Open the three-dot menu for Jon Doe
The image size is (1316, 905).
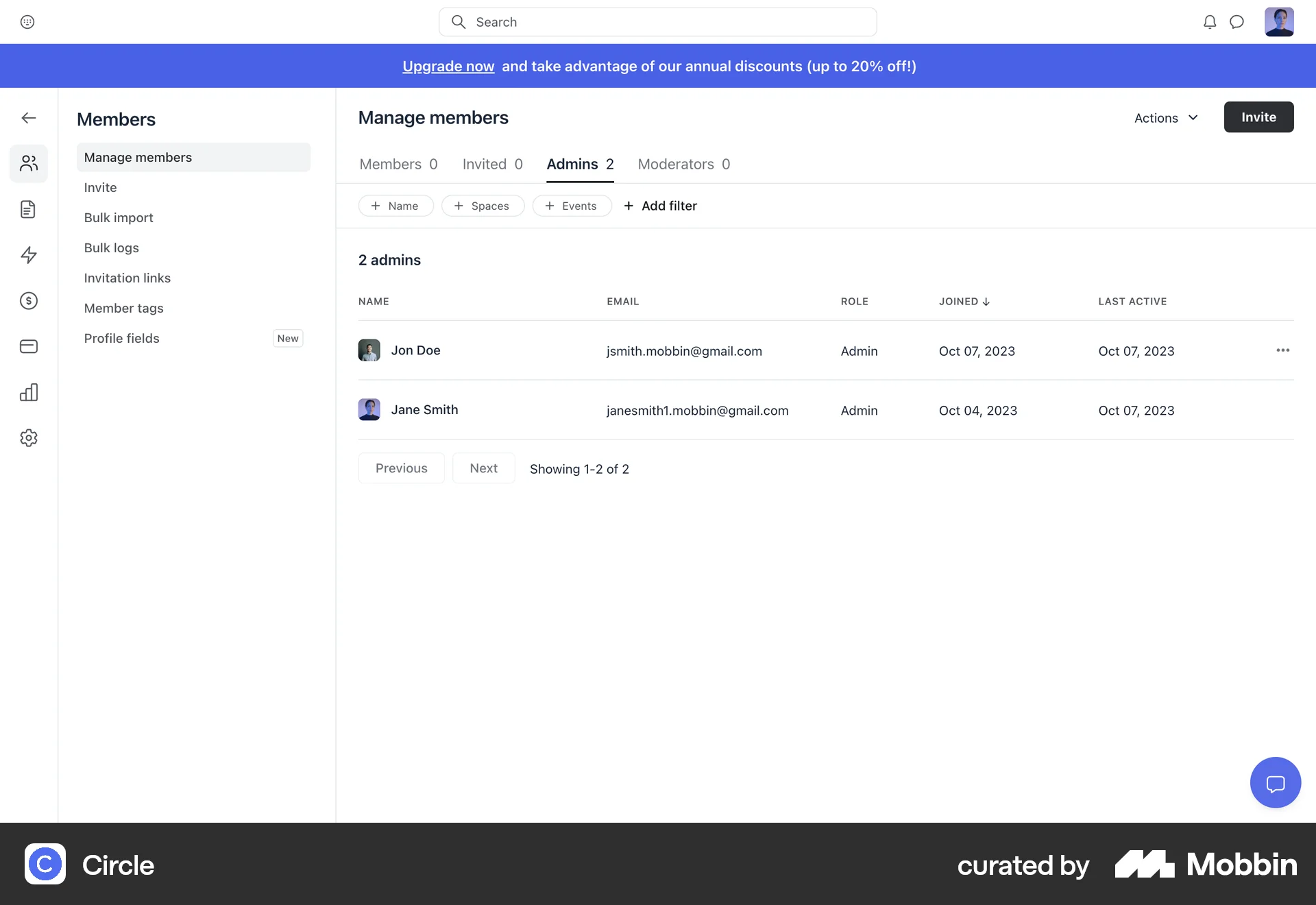(x=1283, y=350)
